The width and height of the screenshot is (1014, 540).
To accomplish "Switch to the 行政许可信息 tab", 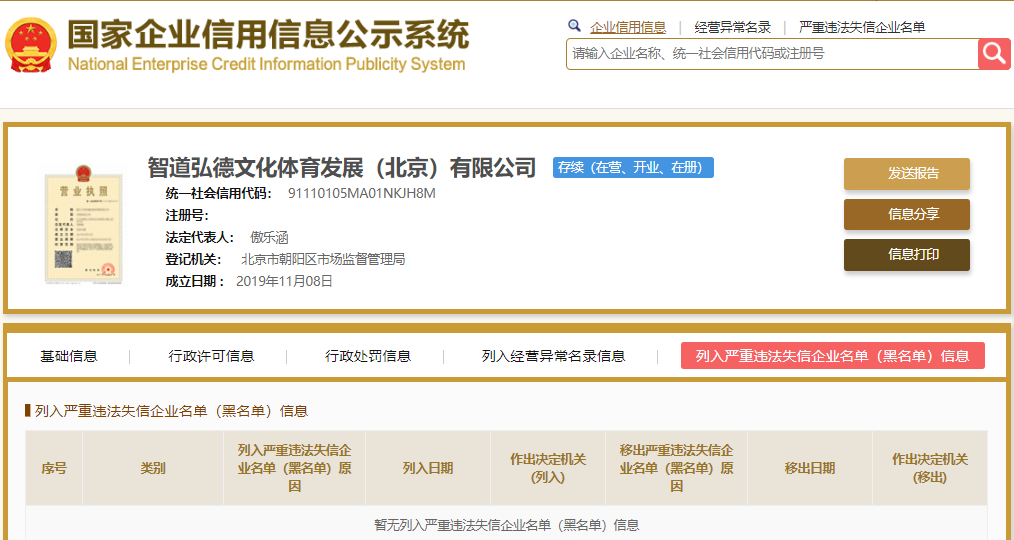I will [211, 356].
